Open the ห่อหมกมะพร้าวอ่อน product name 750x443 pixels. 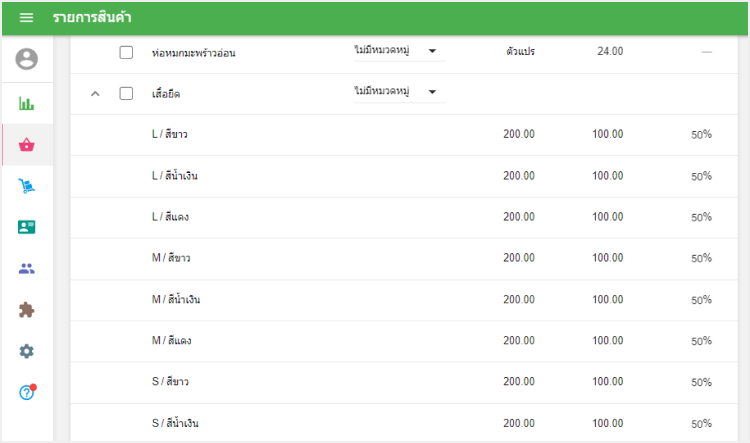click(194, 52)
